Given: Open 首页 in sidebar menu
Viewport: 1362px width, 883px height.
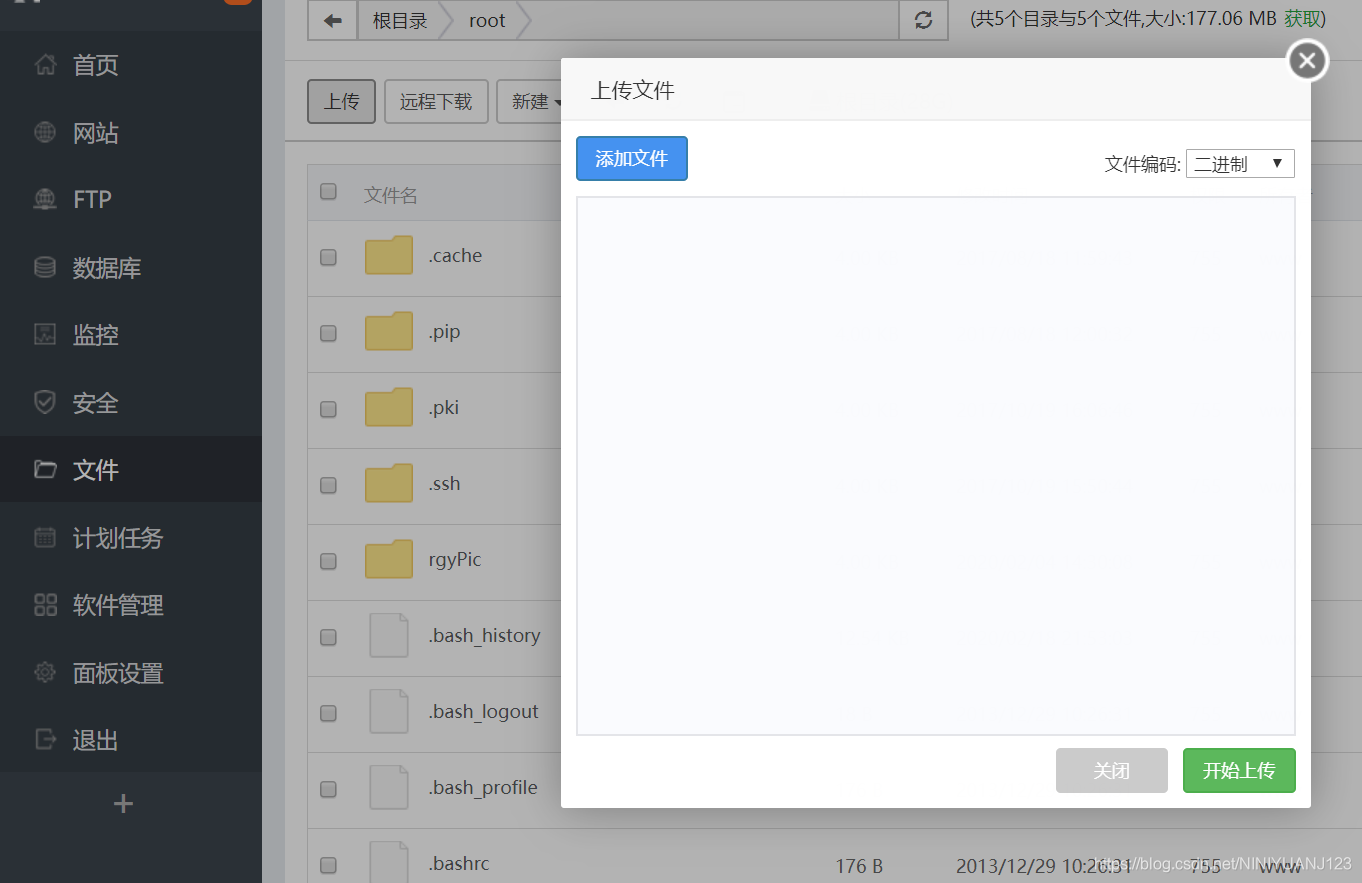Looking at the screenshot, I should pyautogui.click(x=96, y=65).
